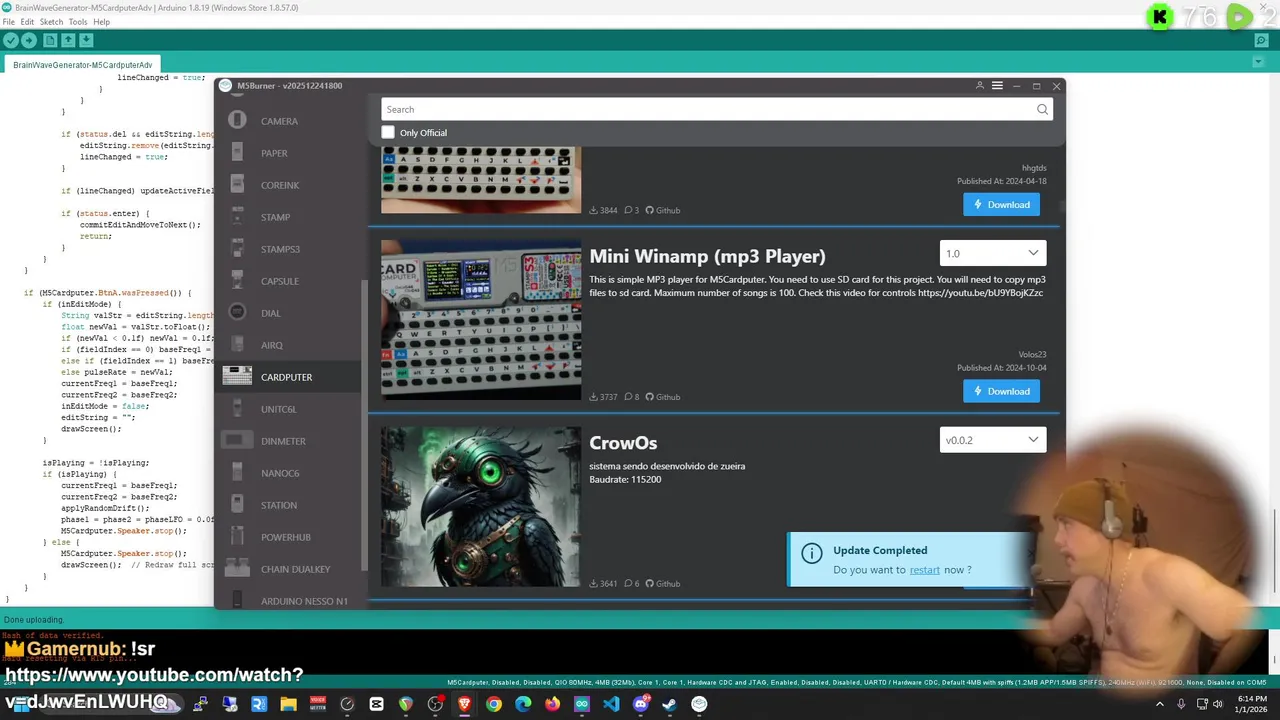
Task: Open the Mini Winamp Github link
Action: coord(663,397)
